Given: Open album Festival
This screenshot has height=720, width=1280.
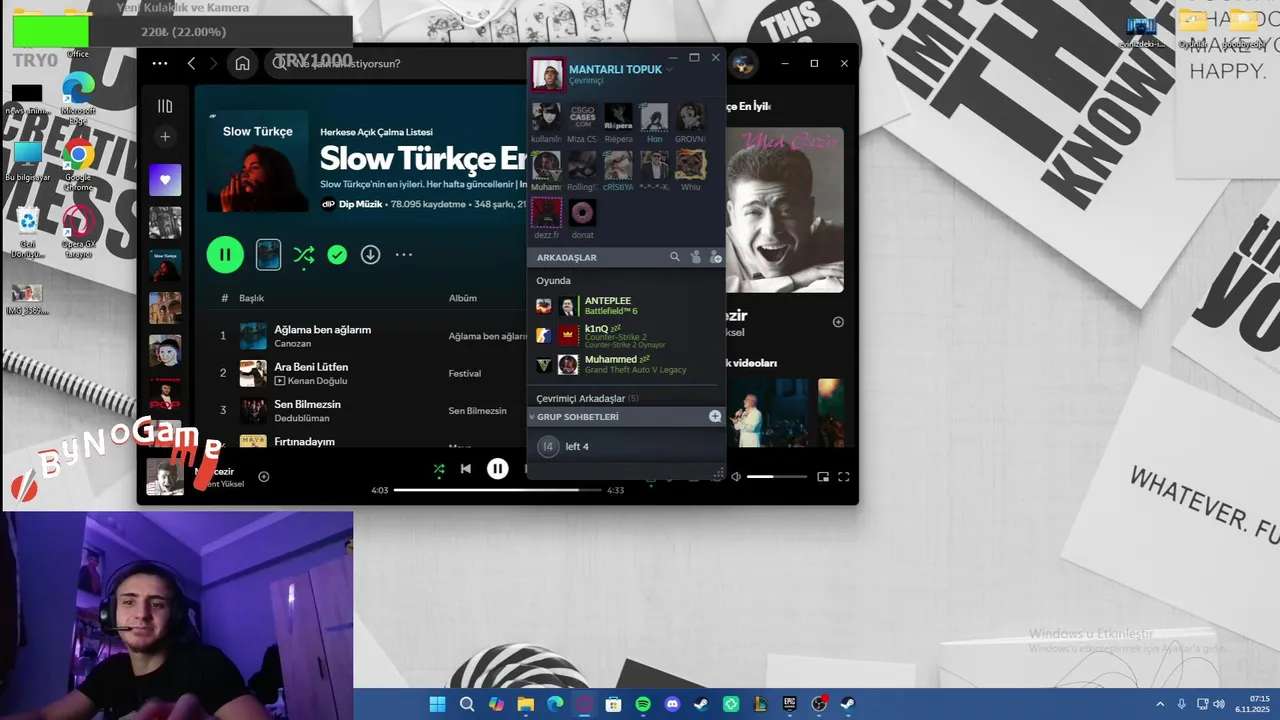Looking at the screenshot, I should pos(465,373).
